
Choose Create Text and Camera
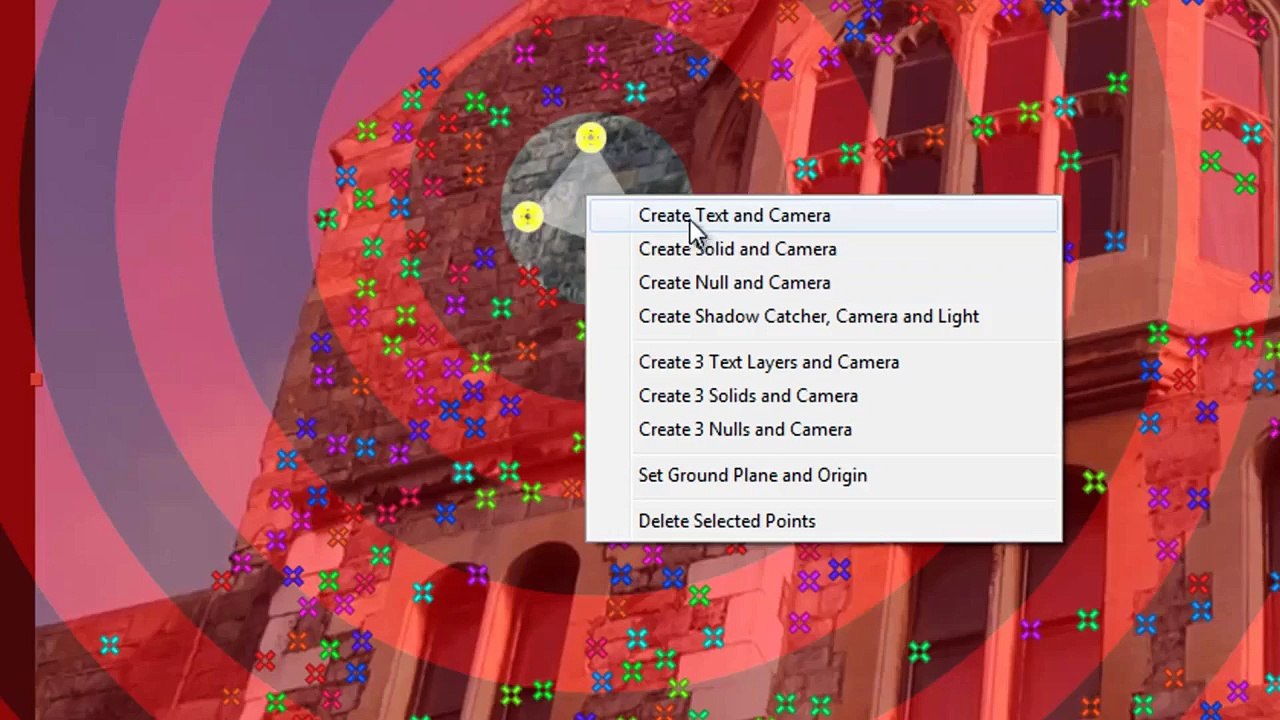(823, 216)
